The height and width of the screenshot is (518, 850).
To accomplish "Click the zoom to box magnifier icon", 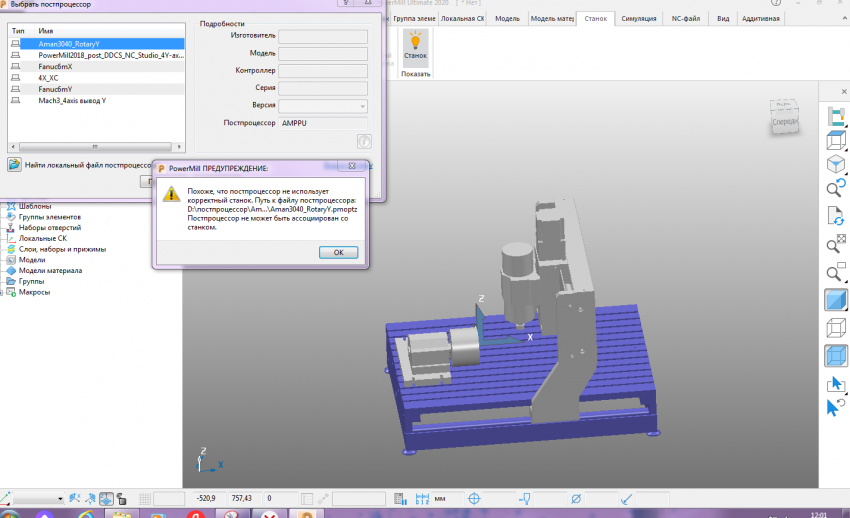I will pos(835,244).
